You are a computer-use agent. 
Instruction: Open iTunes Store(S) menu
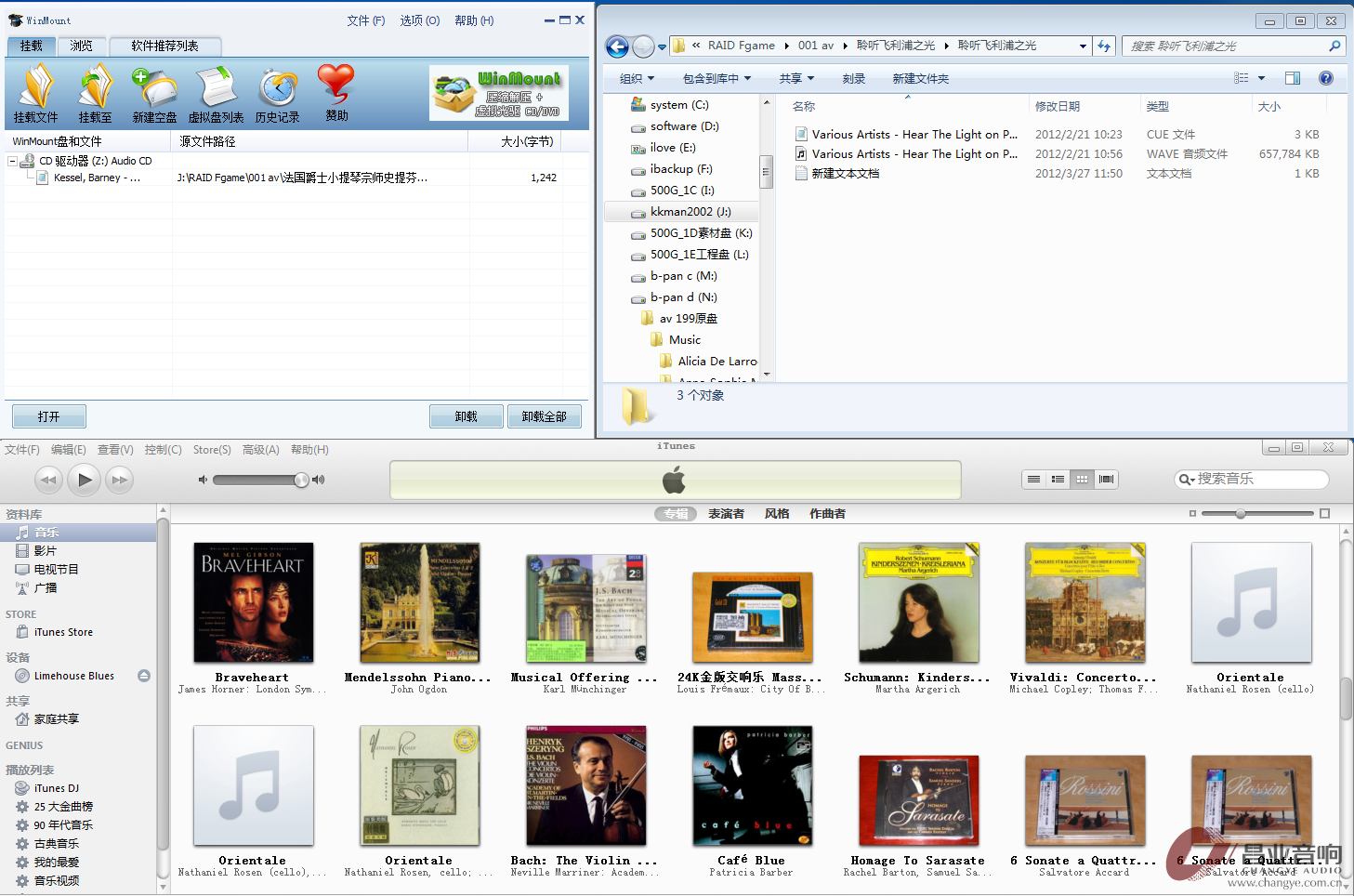(x=212, y=450)
